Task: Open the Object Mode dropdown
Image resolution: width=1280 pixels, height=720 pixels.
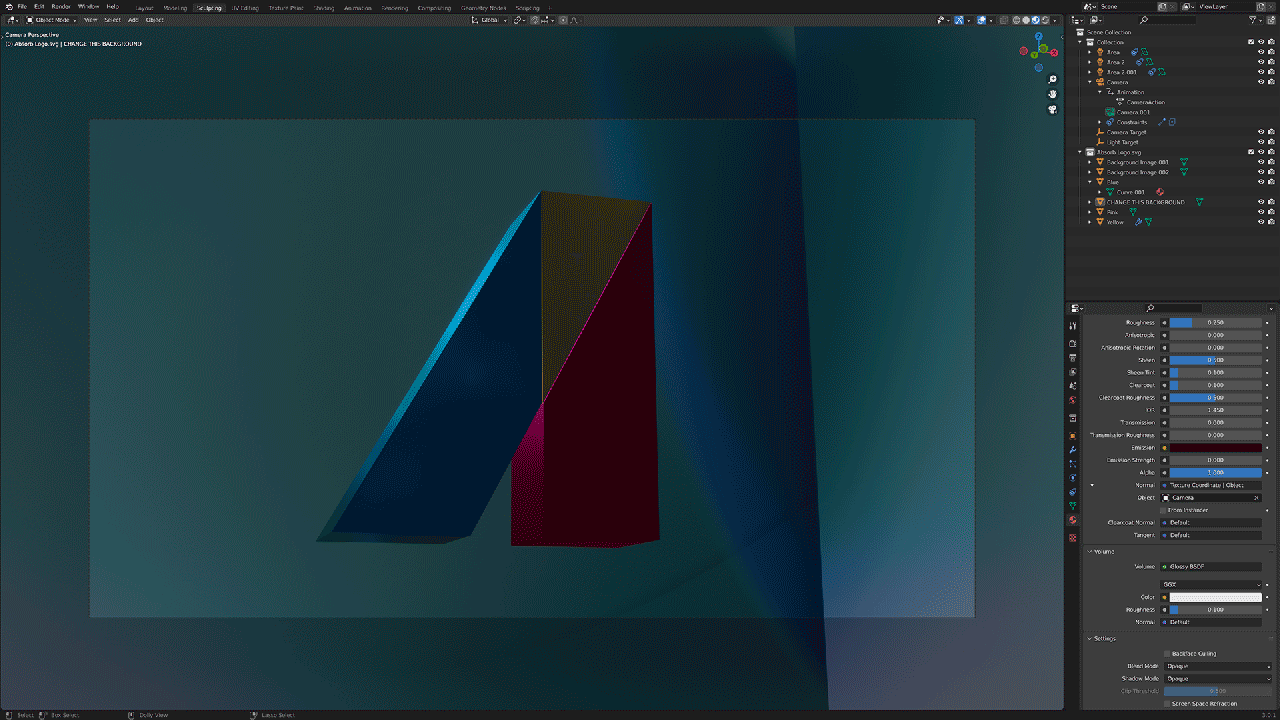Action: [52, 20]
